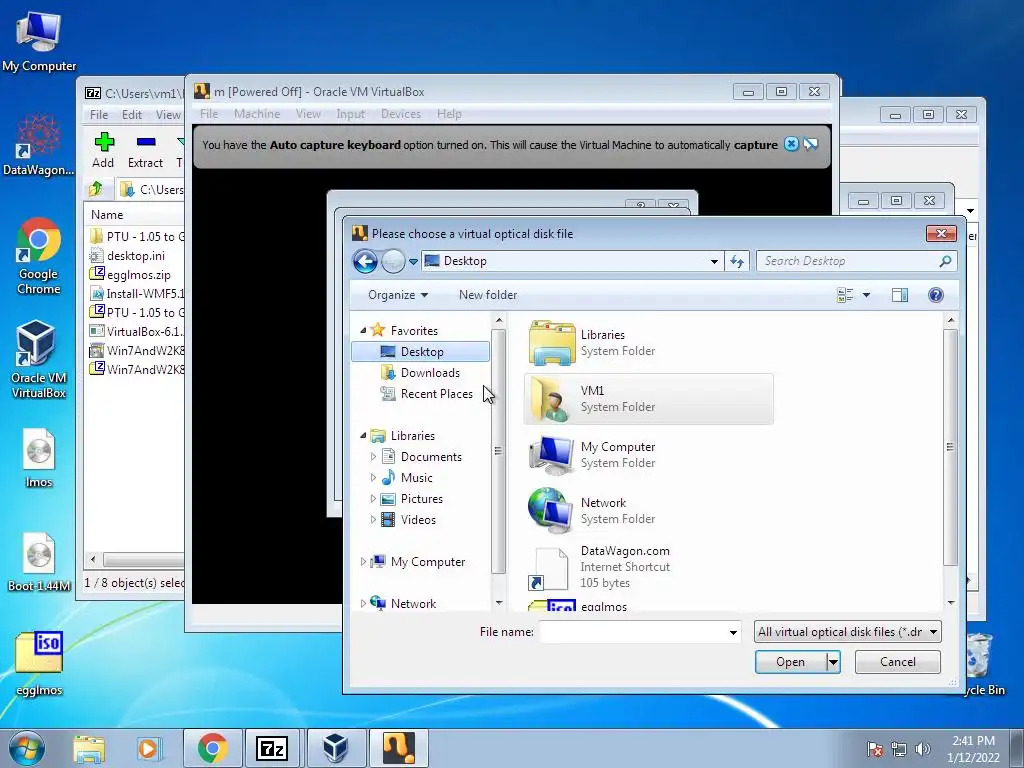Select the lmos disc image on desktop

click(39, 458)
